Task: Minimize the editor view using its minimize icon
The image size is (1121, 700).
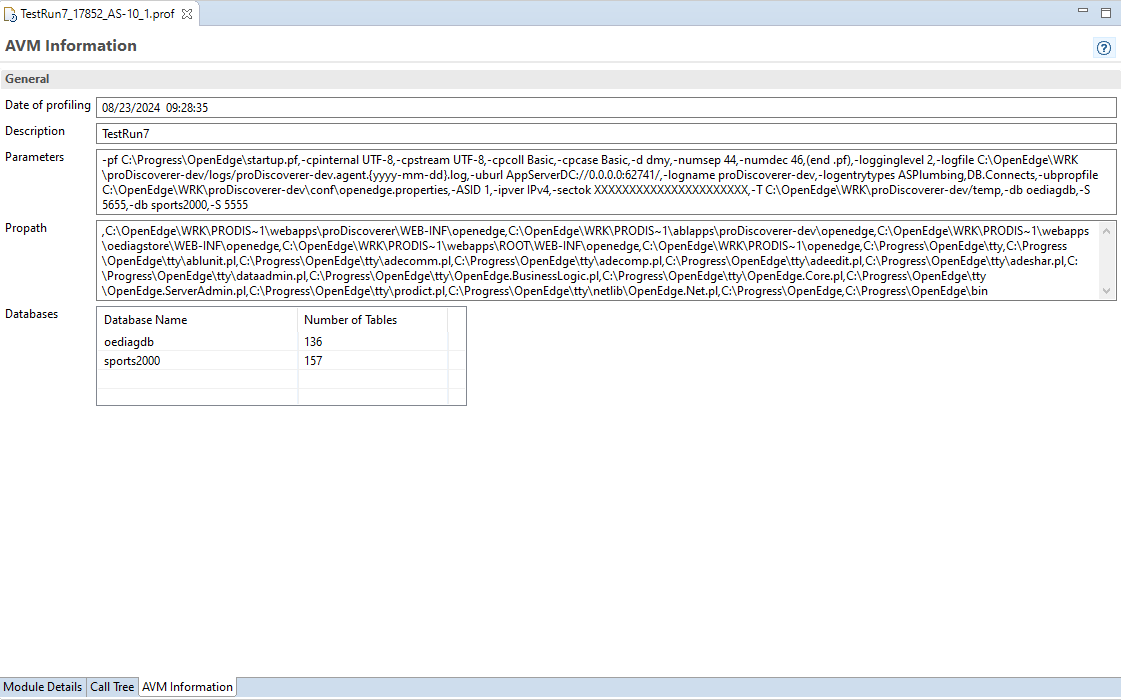Action: pyautogui.click(x=1083, y=10)
